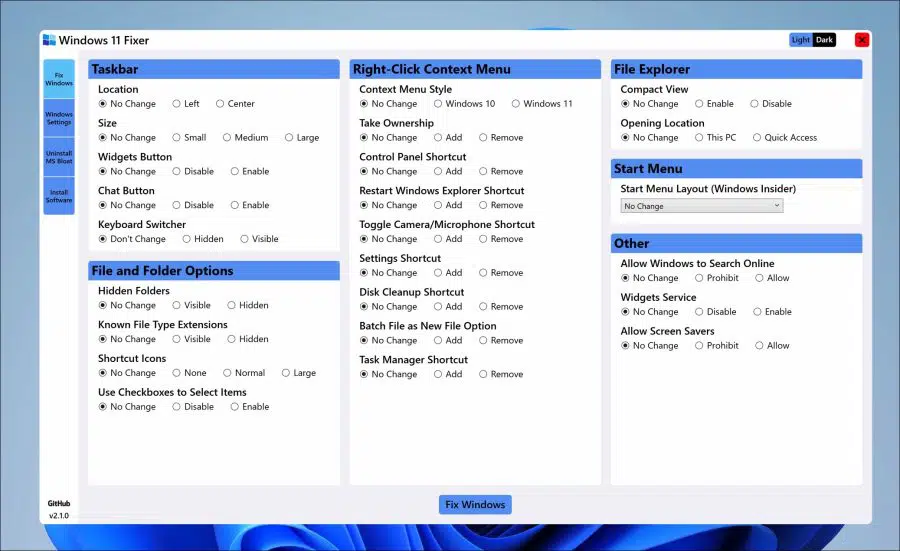Viewport: 900px width, 551px height.
Task: Set Known File Type Extensions to Hidden
Action: click(248, 339)
